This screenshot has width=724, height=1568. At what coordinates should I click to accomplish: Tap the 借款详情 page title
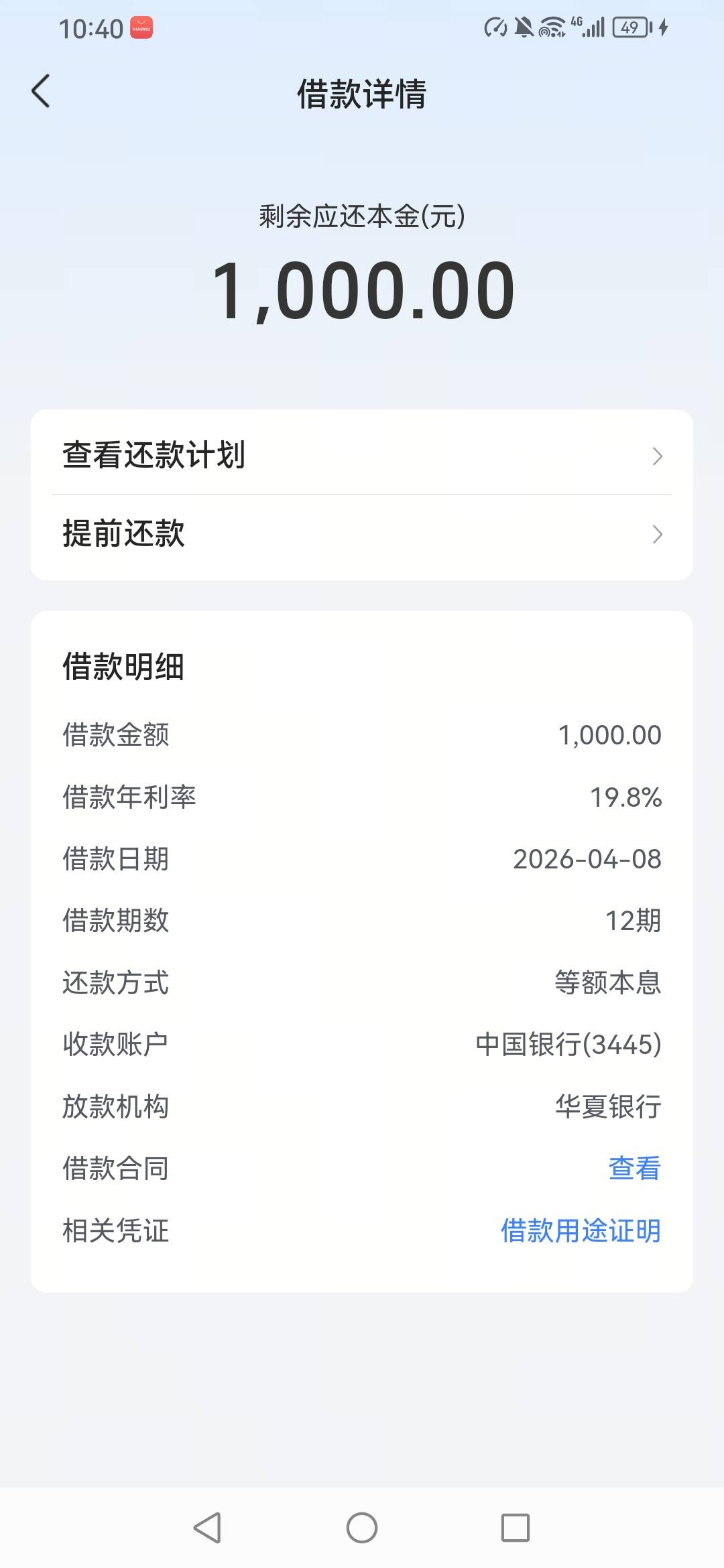coord(362,93)
